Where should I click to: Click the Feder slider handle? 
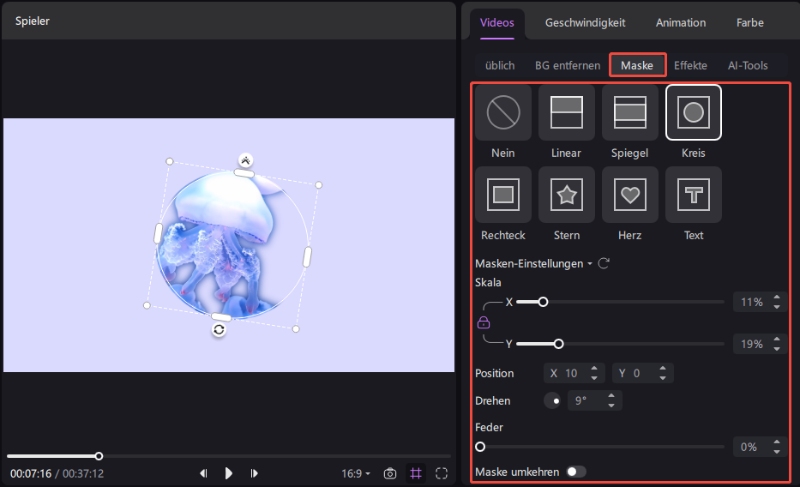coord(480,447)
